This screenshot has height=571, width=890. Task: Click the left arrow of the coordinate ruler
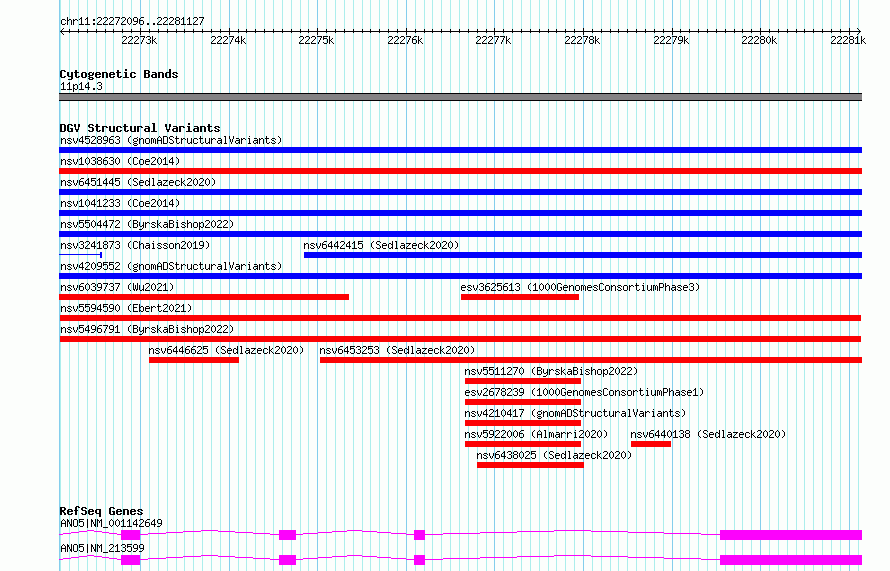click(62, 31)
